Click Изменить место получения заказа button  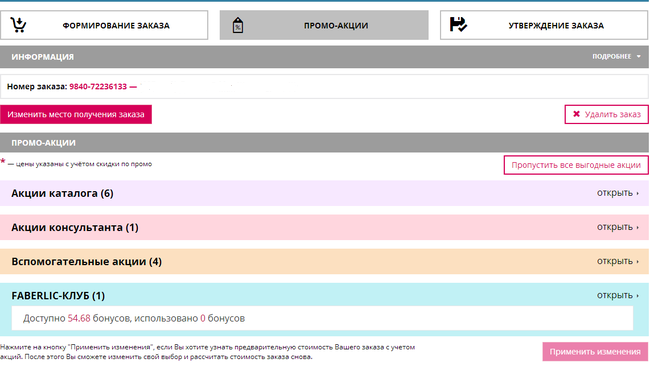pyautogui.click(x=76, y=114)
